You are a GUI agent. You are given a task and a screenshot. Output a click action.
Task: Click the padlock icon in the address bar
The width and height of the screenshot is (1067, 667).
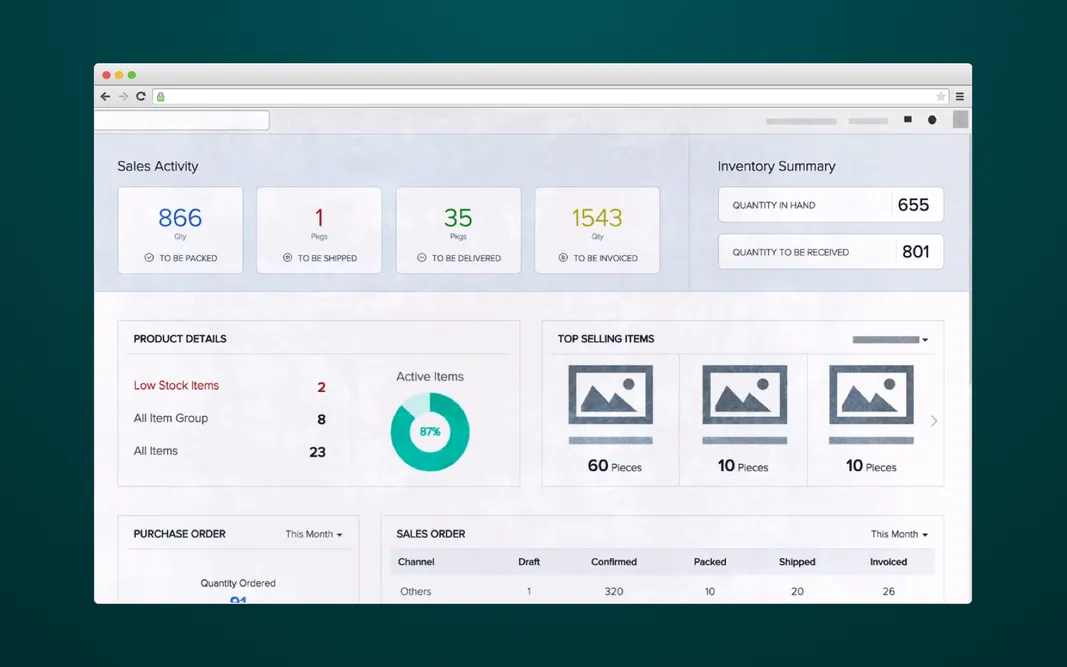coord(160,96)
